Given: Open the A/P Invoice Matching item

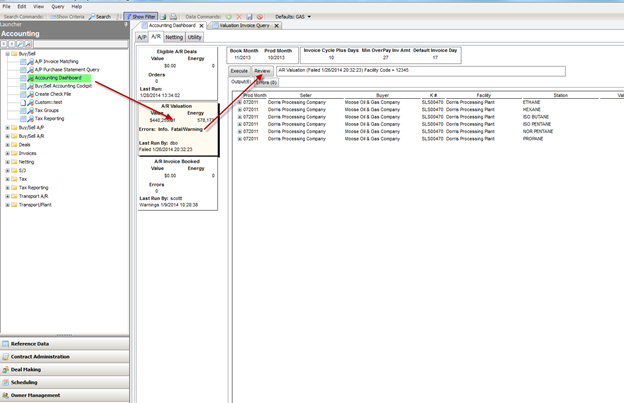Looking at the screenshot, I should pyautogui.click(x=56, y=61).
